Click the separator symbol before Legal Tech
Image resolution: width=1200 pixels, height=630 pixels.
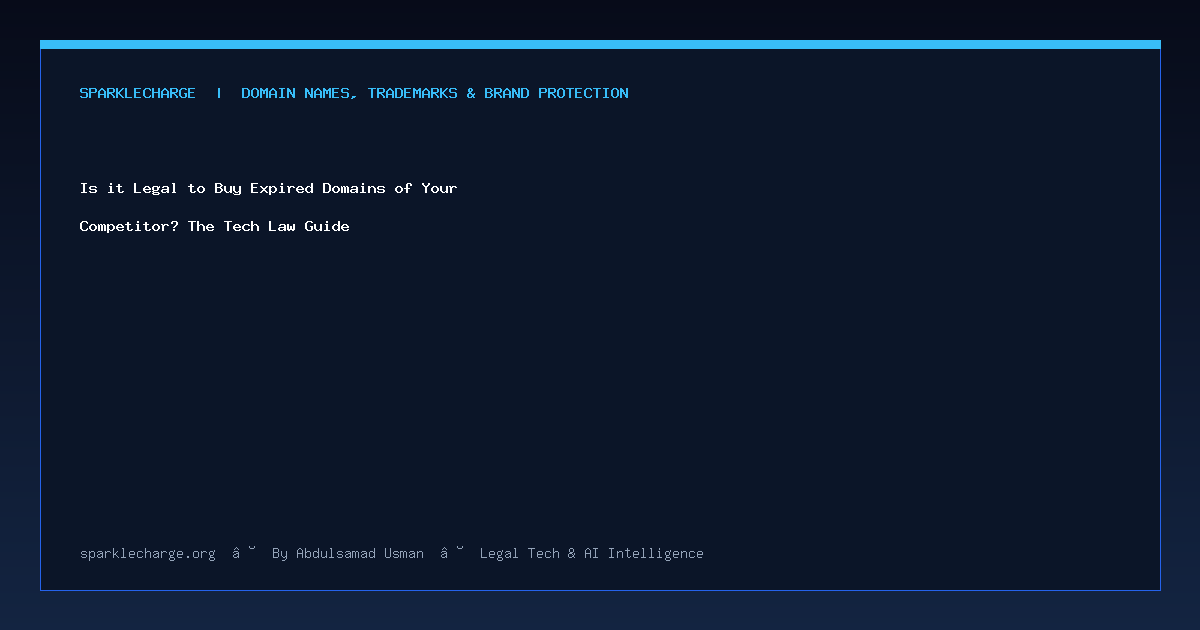[452, 552]
